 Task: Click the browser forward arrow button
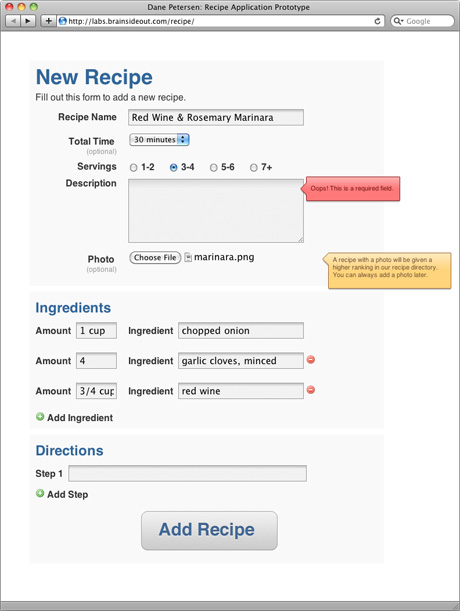(28, 21)
